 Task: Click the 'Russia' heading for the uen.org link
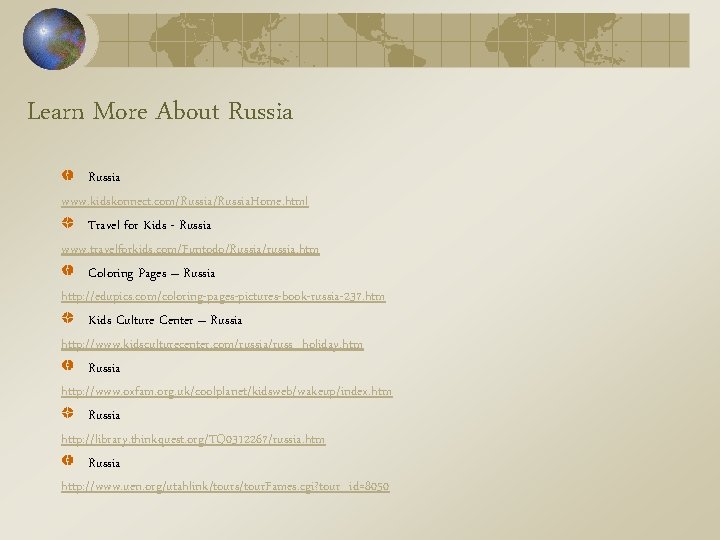pyautogui.click(x=104, y=463)
